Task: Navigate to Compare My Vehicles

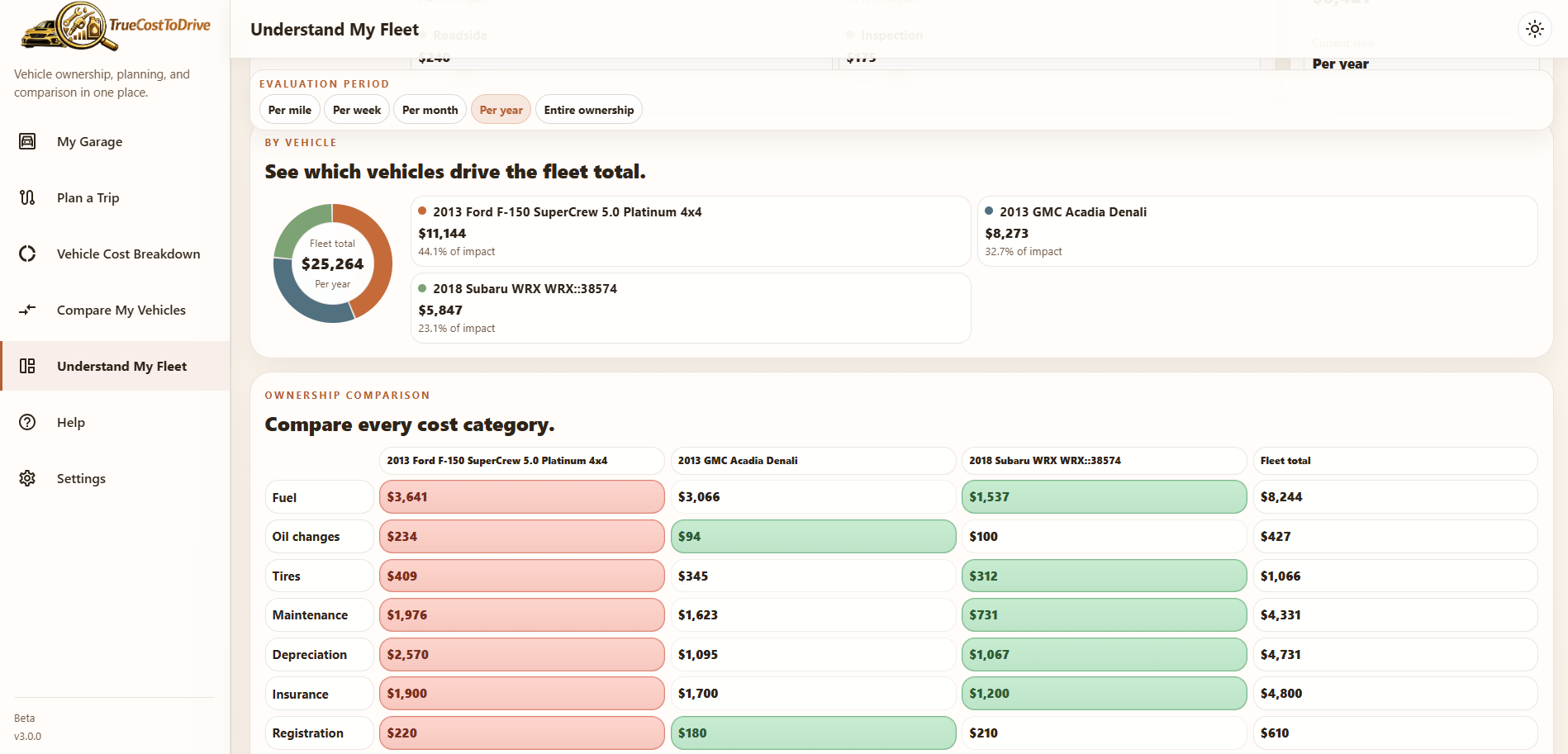Action: coord(115,310)
